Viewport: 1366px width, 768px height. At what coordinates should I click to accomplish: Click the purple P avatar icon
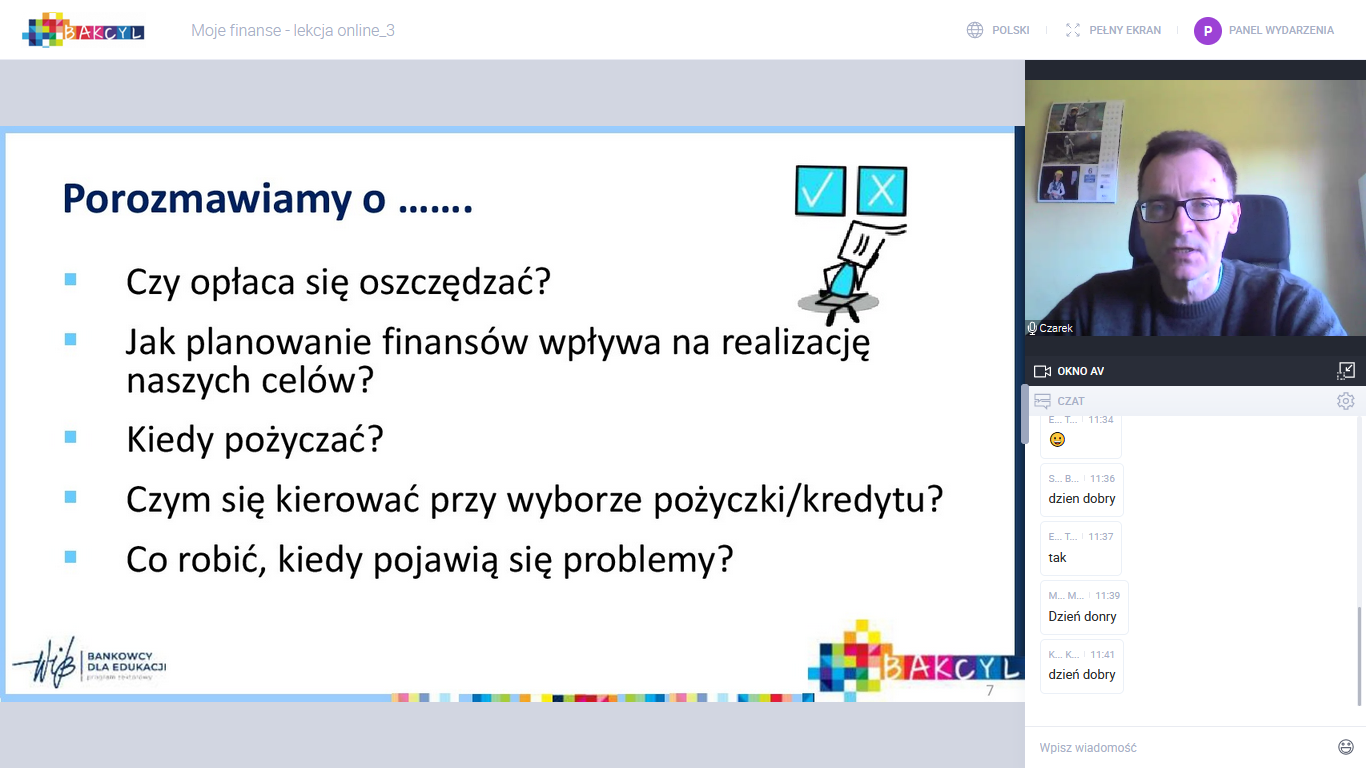1208,31
